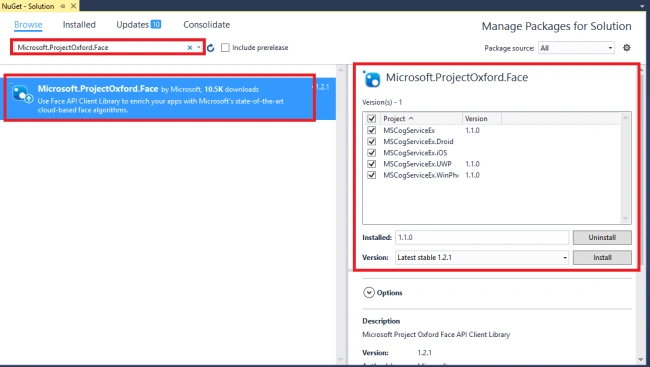Select Microsoft.ProjectOxford.Face search result

click(x=168, y=98)
